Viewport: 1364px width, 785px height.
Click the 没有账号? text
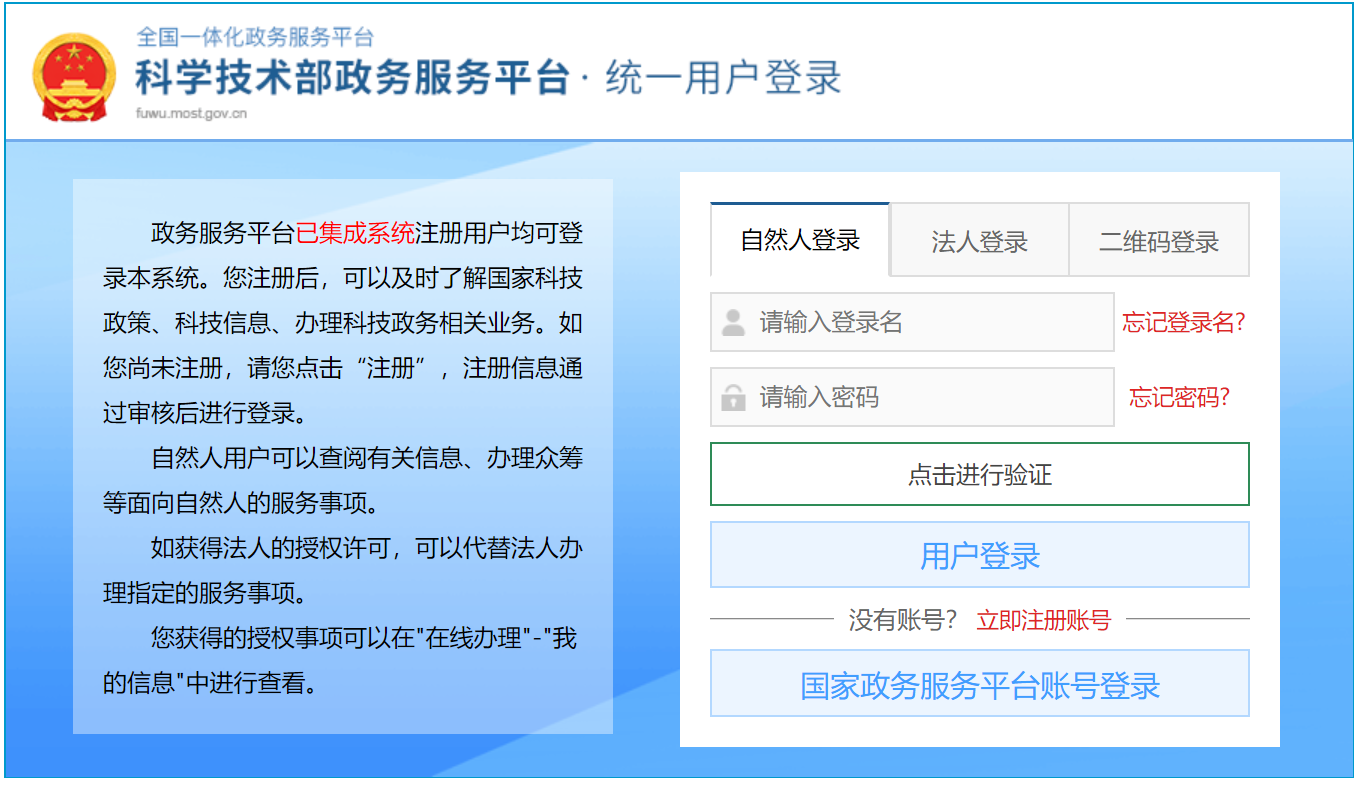(903, 620)
